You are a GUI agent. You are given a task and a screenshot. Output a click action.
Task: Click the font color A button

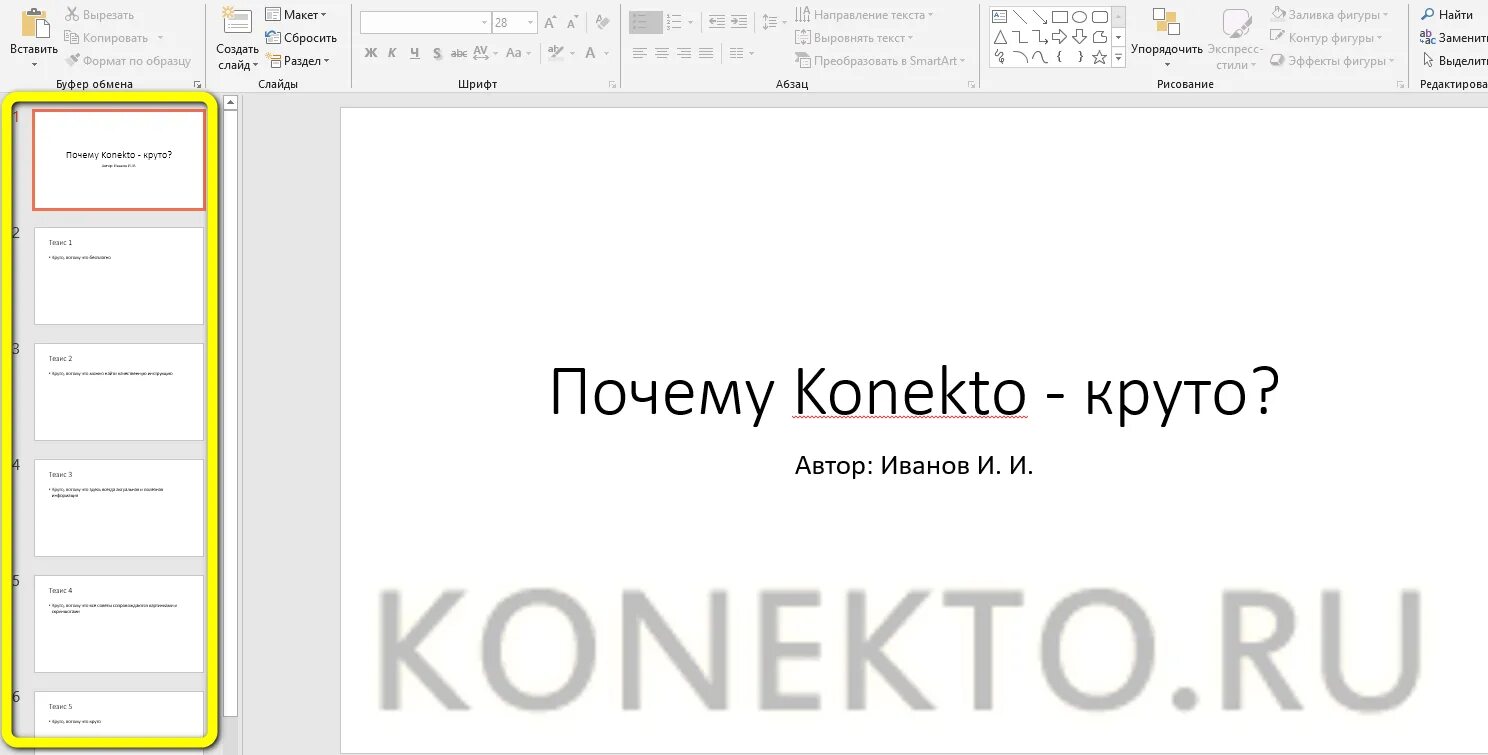pyautogui.click(x=591, y=53)
